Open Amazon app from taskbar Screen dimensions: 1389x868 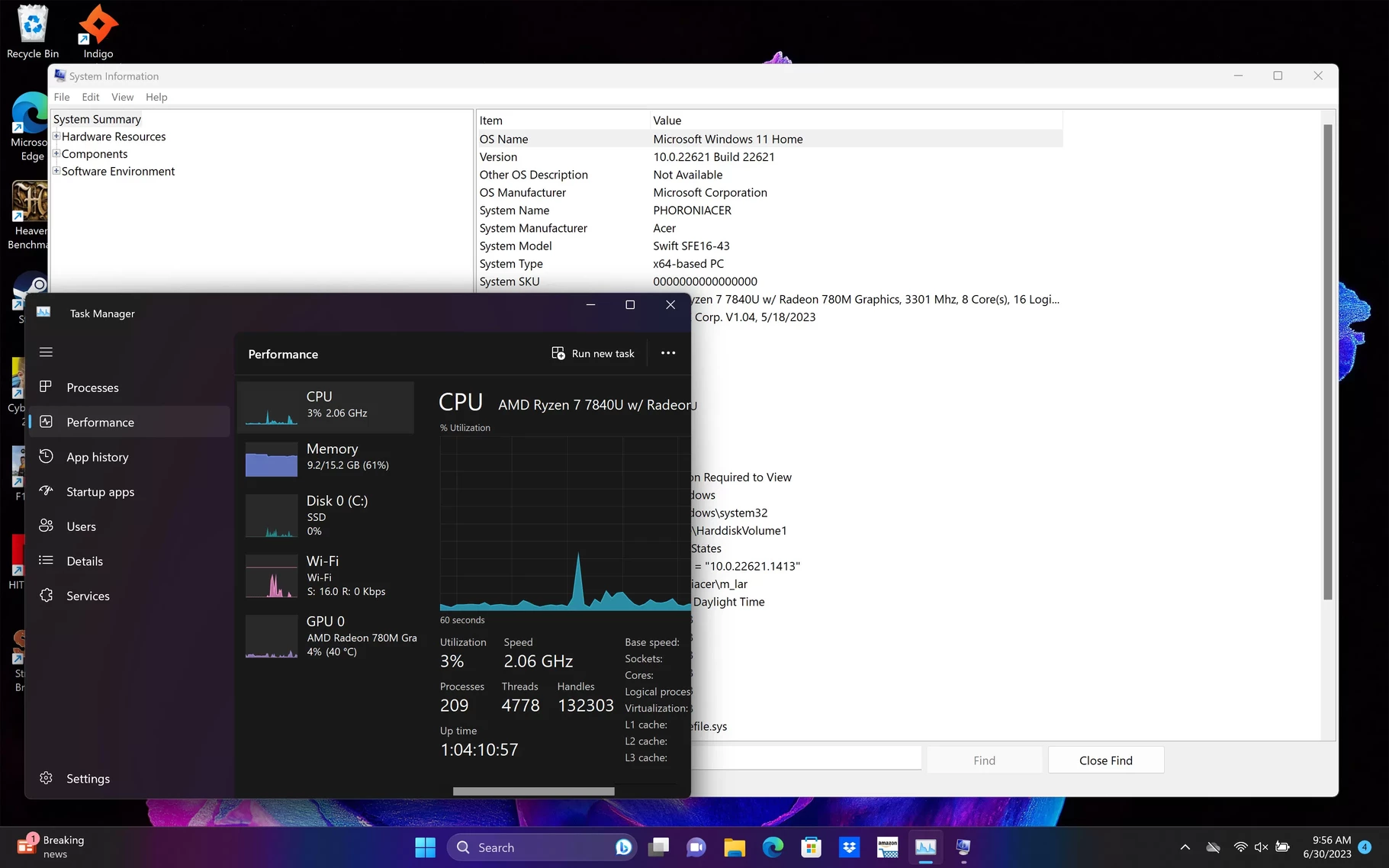888,847
